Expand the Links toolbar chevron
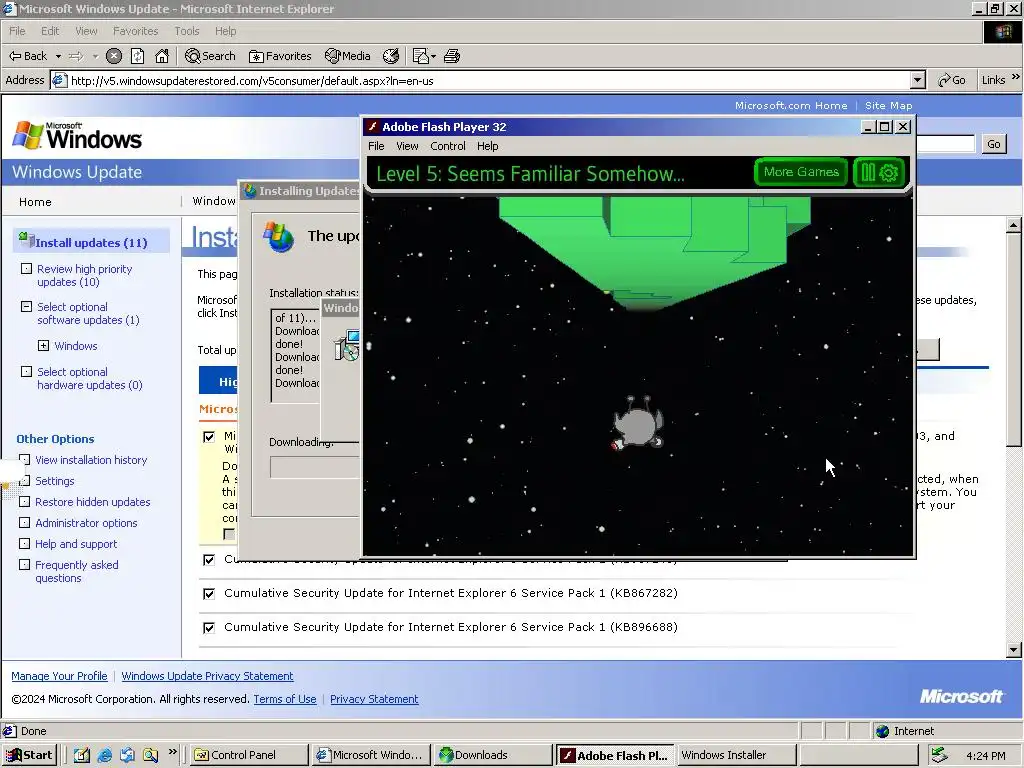This screenshot has height=768, width=1024. pyautogui.click(x=1016, y=77)
